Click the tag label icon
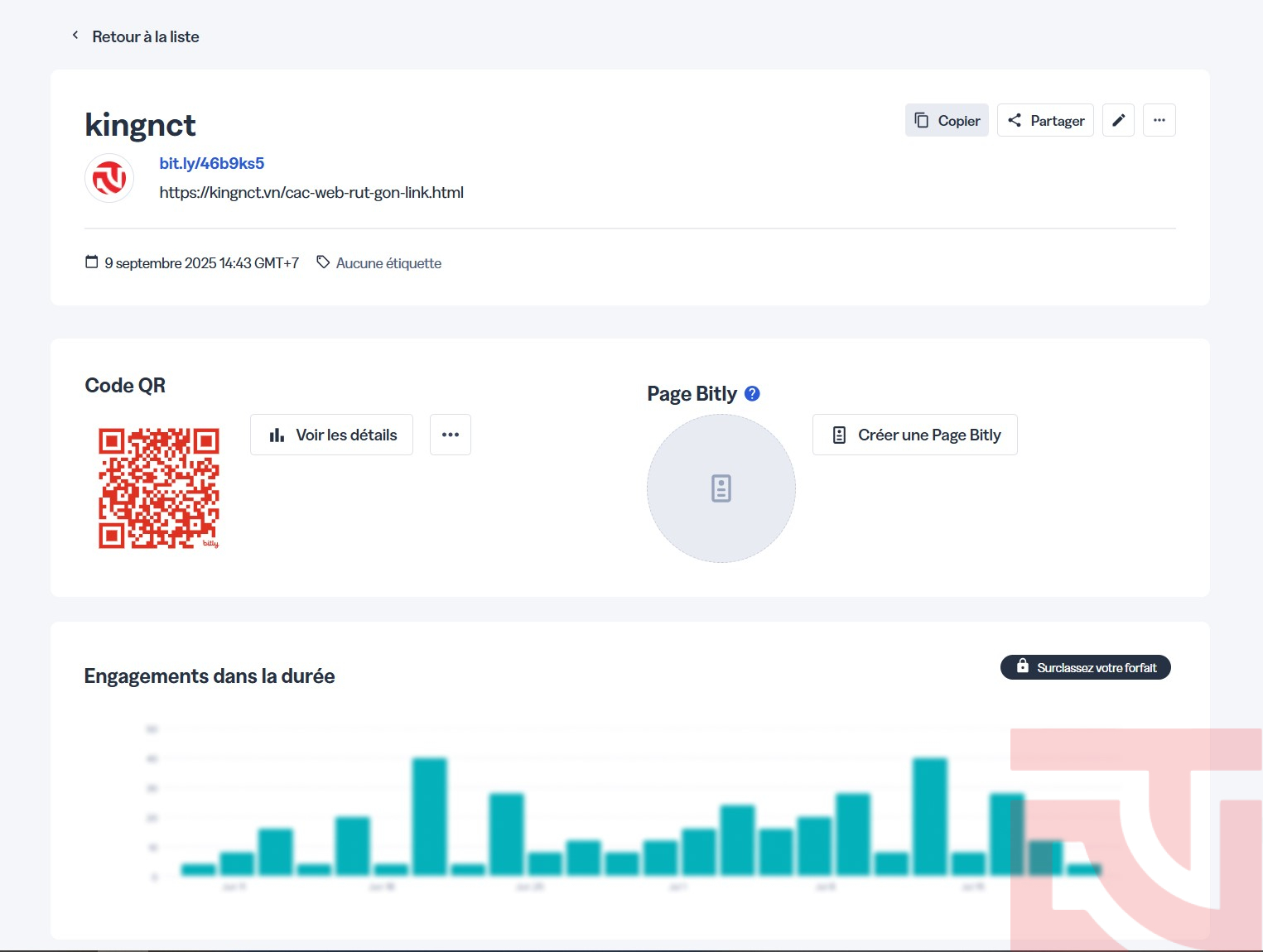The width and height of the screenshot is (1263, 952). [323, 262]
